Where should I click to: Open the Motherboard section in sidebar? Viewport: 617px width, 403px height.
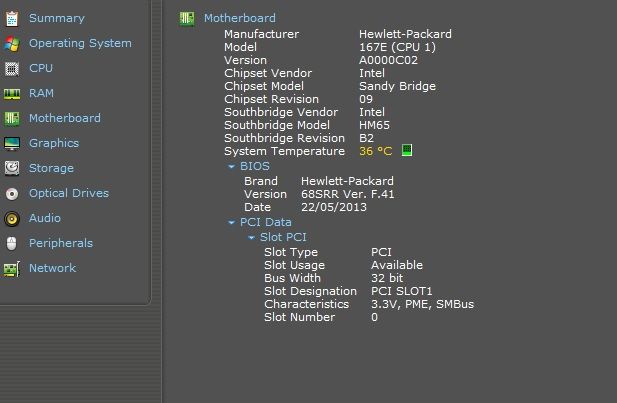[64, 118]
